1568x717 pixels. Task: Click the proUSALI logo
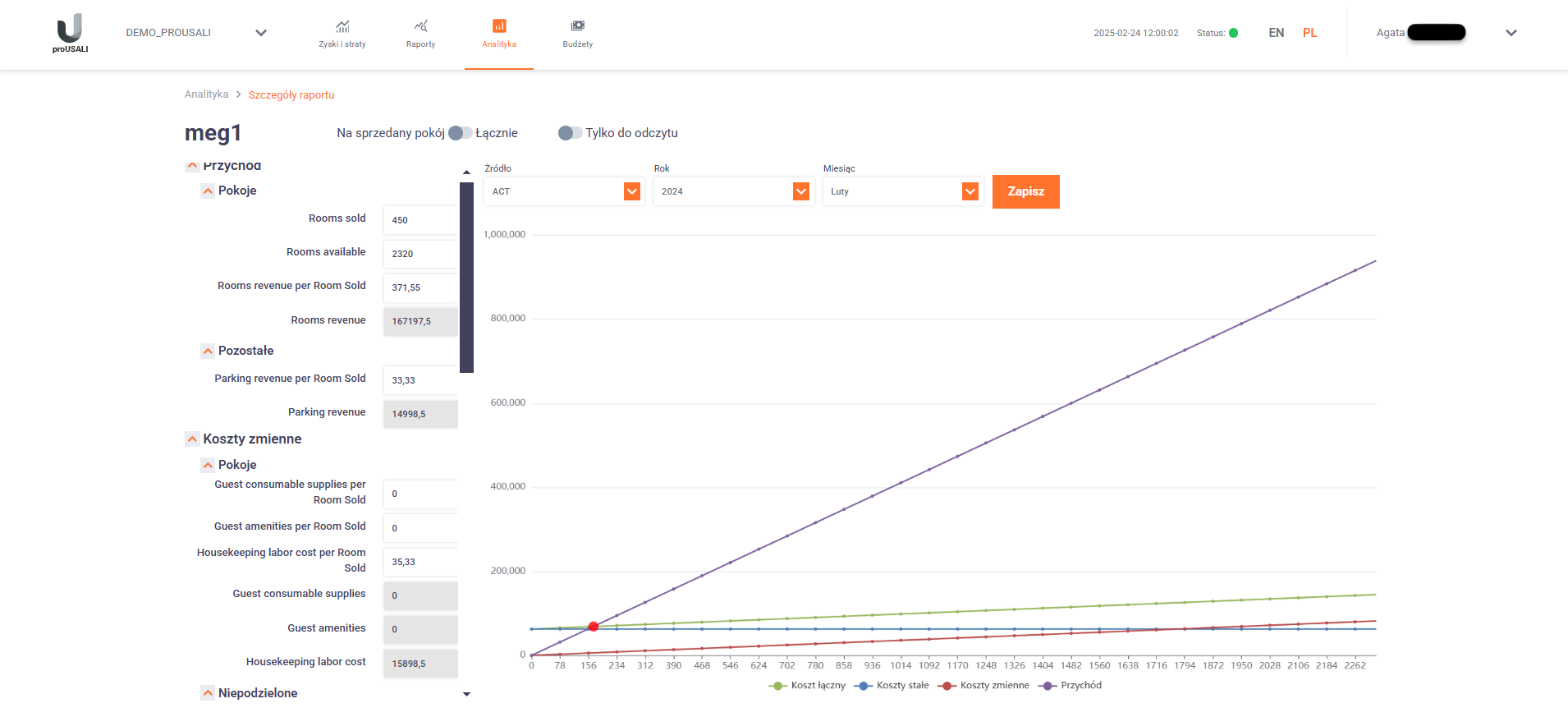(71, 33)
